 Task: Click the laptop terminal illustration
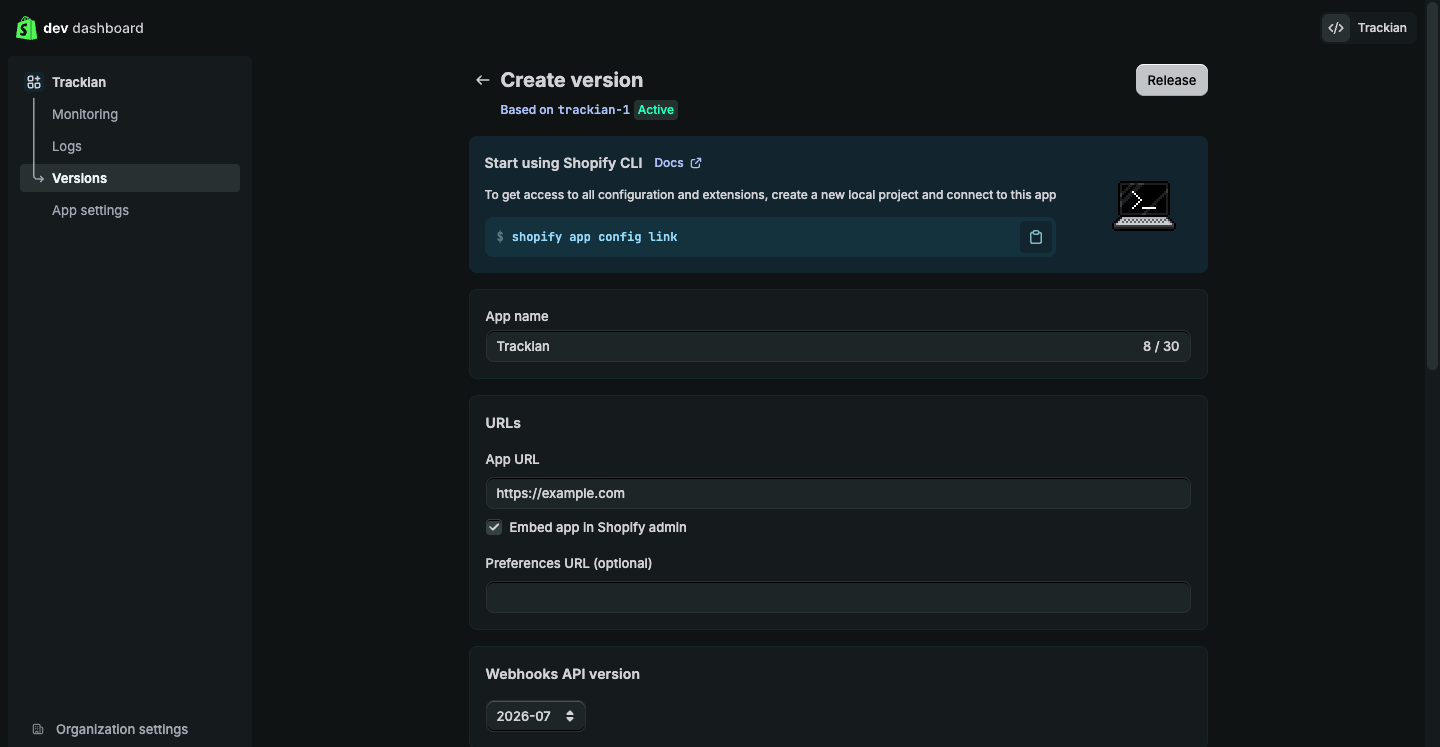1144,205
